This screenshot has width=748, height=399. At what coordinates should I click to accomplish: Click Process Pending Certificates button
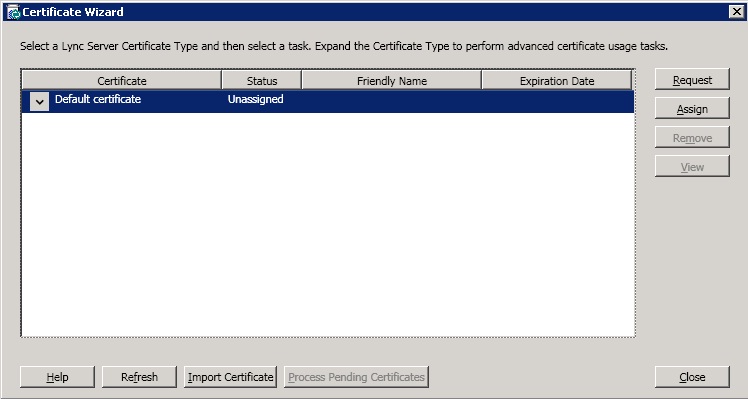(x=356, y=377)
